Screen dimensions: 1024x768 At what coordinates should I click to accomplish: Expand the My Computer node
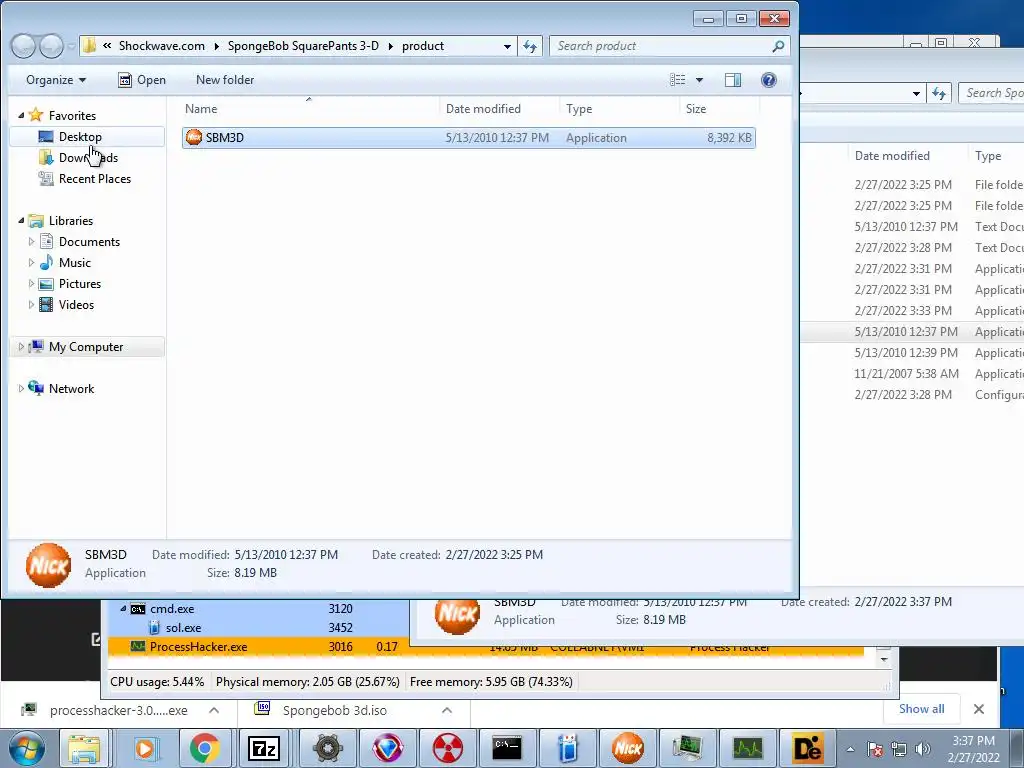tap(21, 347)
